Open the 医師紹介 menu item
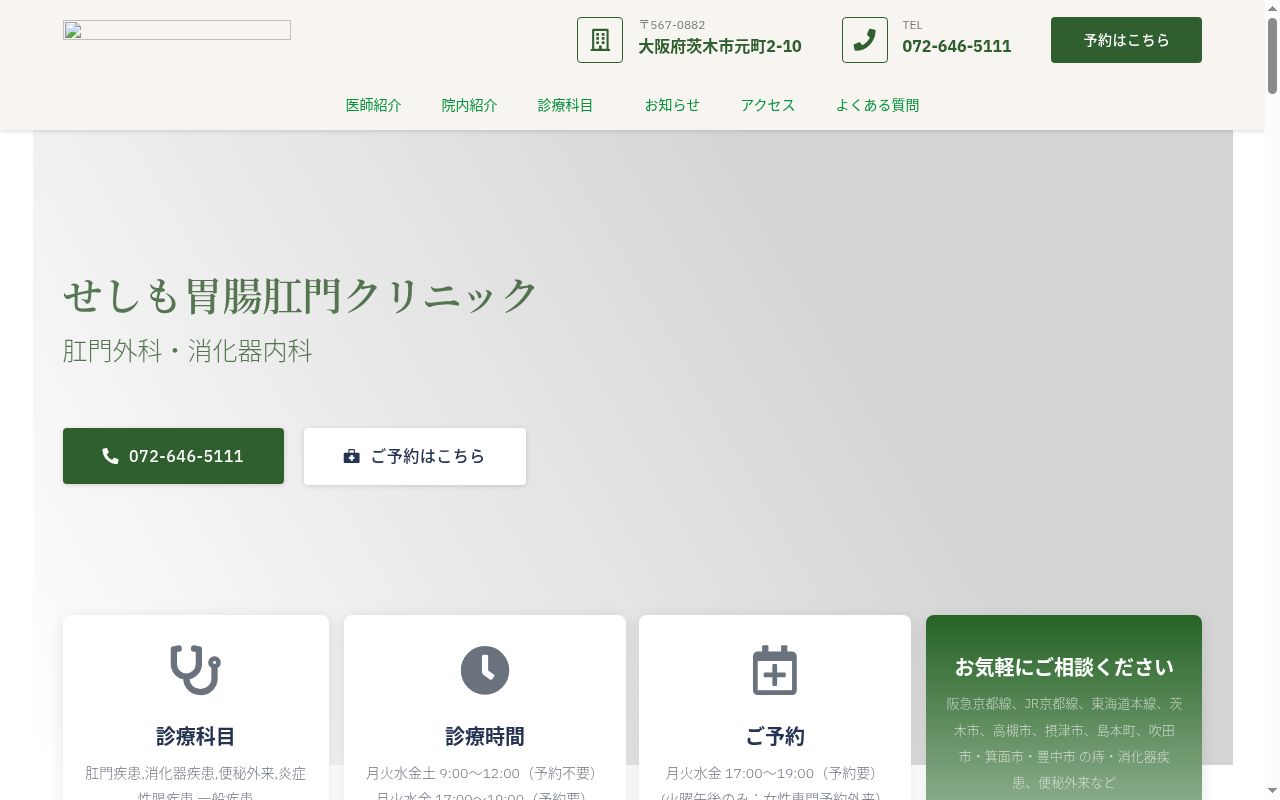Screen dimensions: 1280x800 coord(374,105)
